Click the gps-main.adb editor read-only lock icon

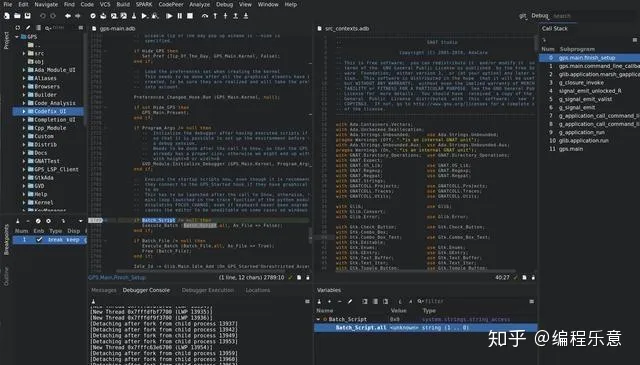pos(308,278)
